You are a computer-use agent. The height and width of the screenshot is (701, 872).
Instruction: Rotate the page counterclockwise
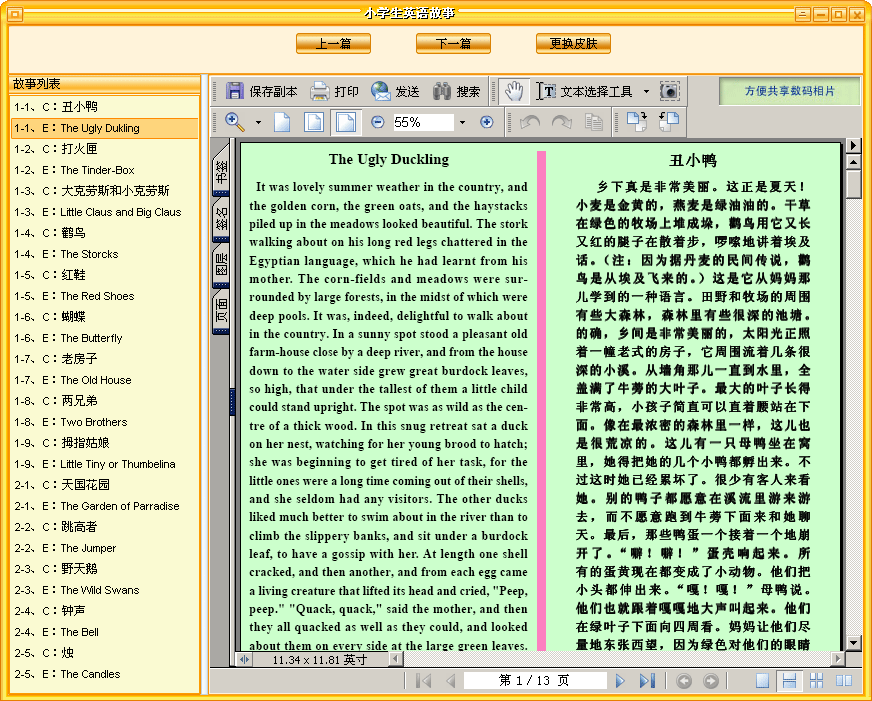tap(669, 122)
